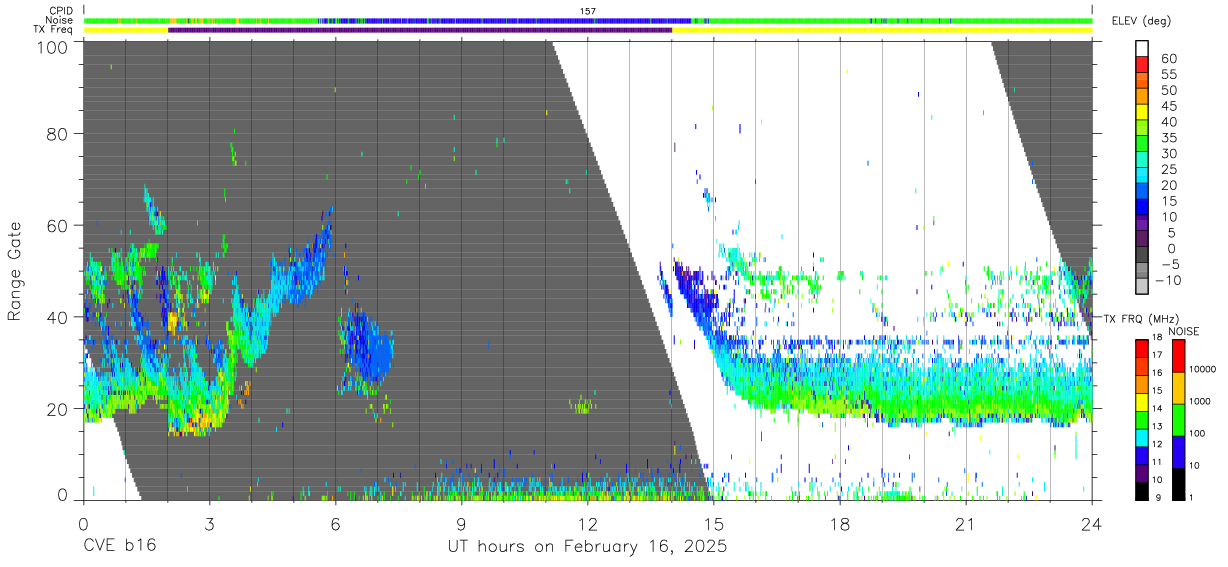Click the 16 label on TX FRQ scale

[1158, 373]
